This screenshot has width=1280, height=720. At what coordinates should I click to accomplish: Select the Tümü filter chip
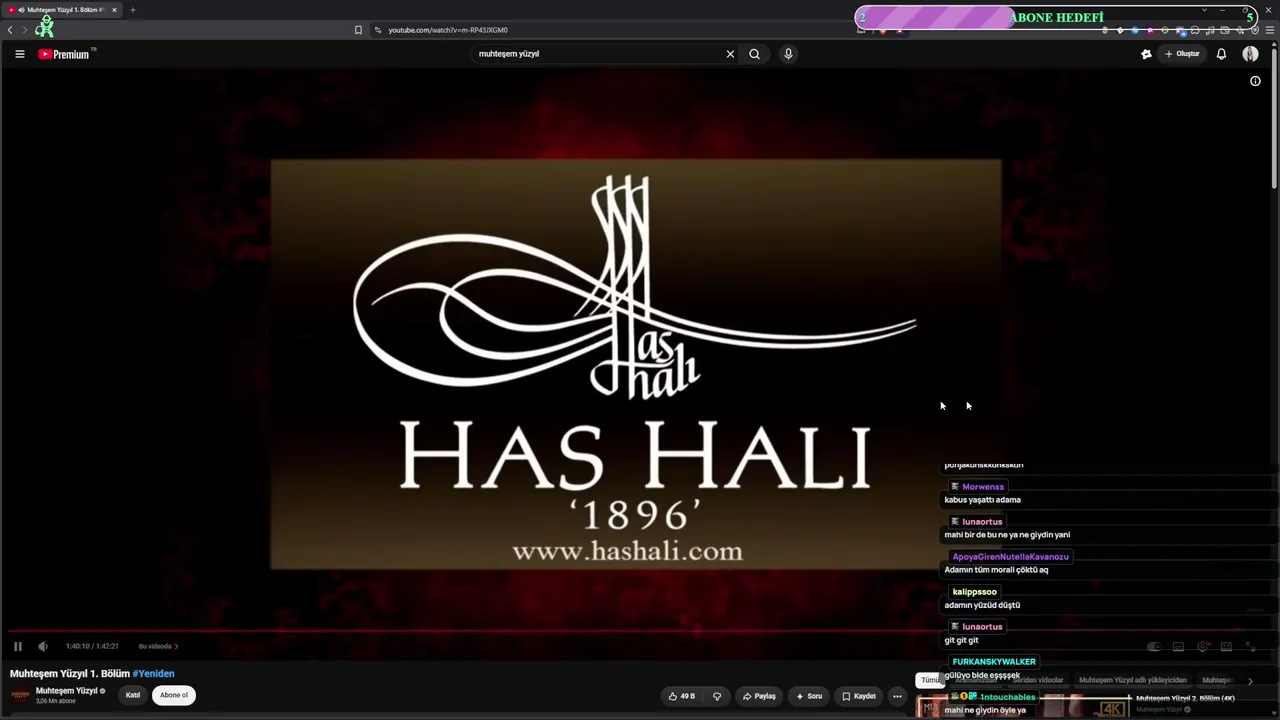tap(930, 680)
